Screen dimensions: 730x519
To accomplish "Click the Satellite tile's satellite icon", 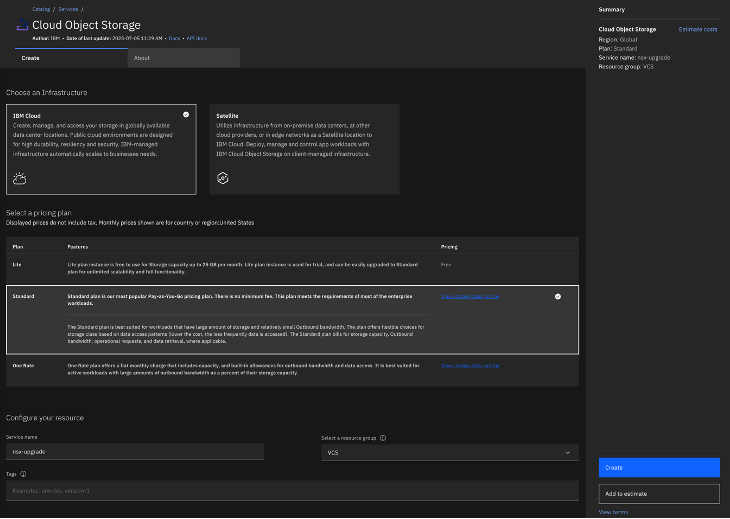I will pyautogui.click(x=223, y=178).
